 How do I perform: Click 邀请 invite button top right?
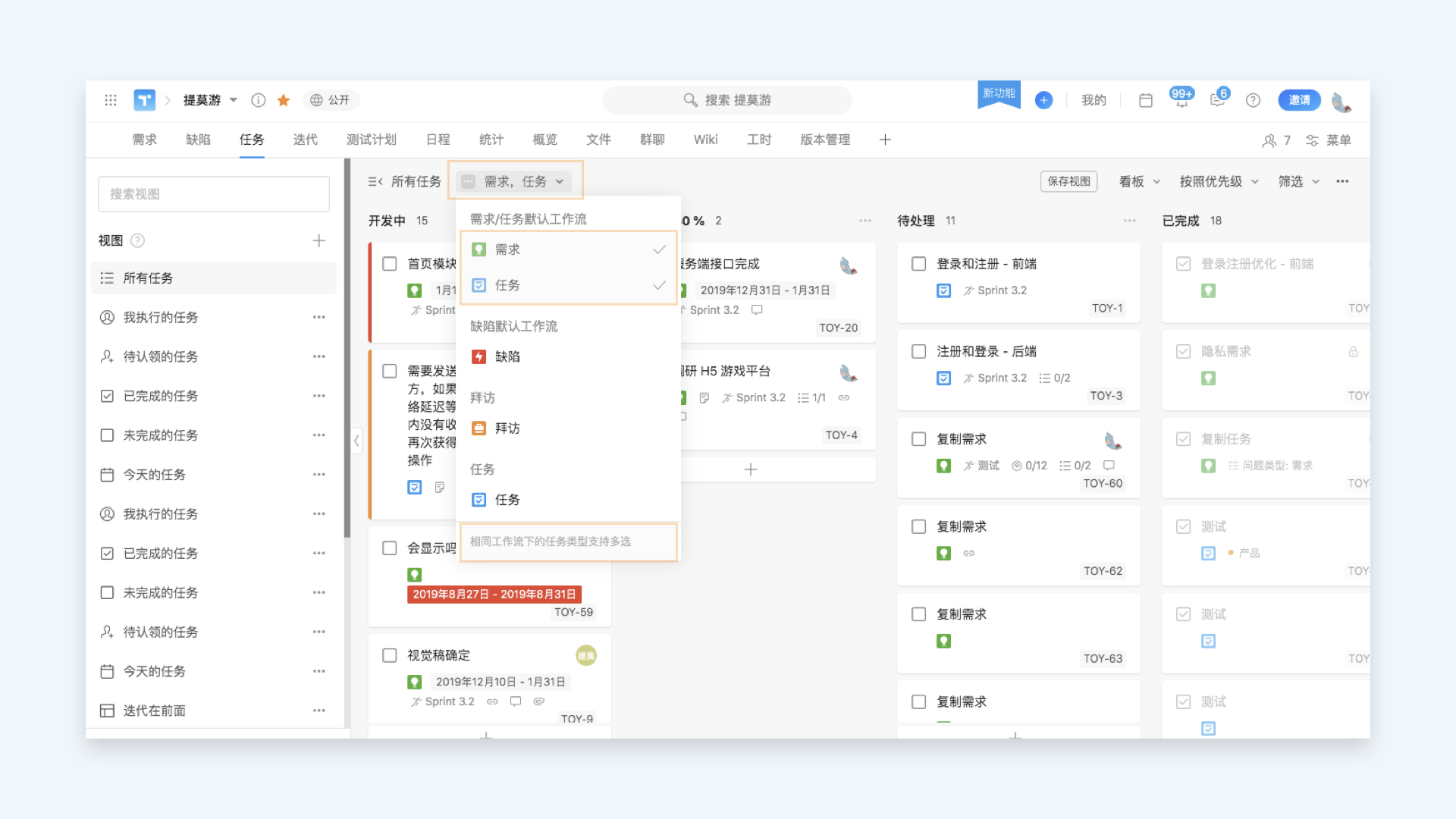1300,99
